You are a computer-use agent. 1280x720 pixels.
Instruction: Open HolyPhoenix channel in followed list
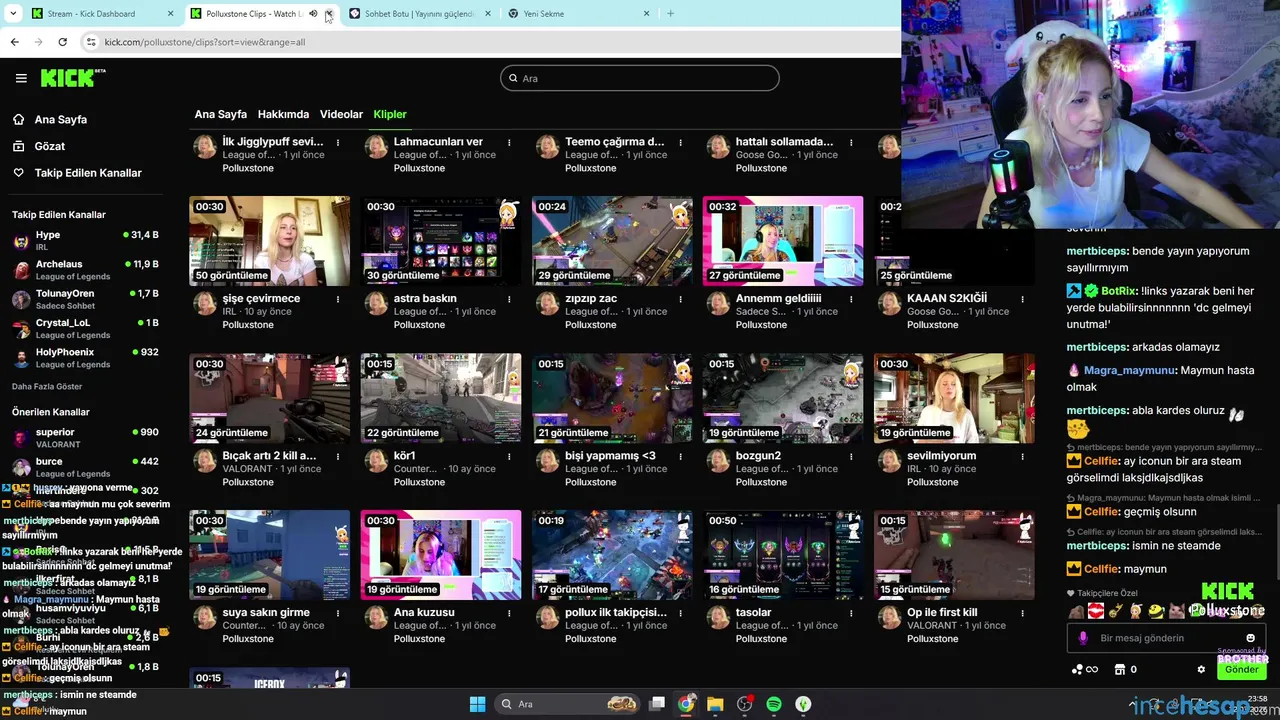tap(85, 358)
